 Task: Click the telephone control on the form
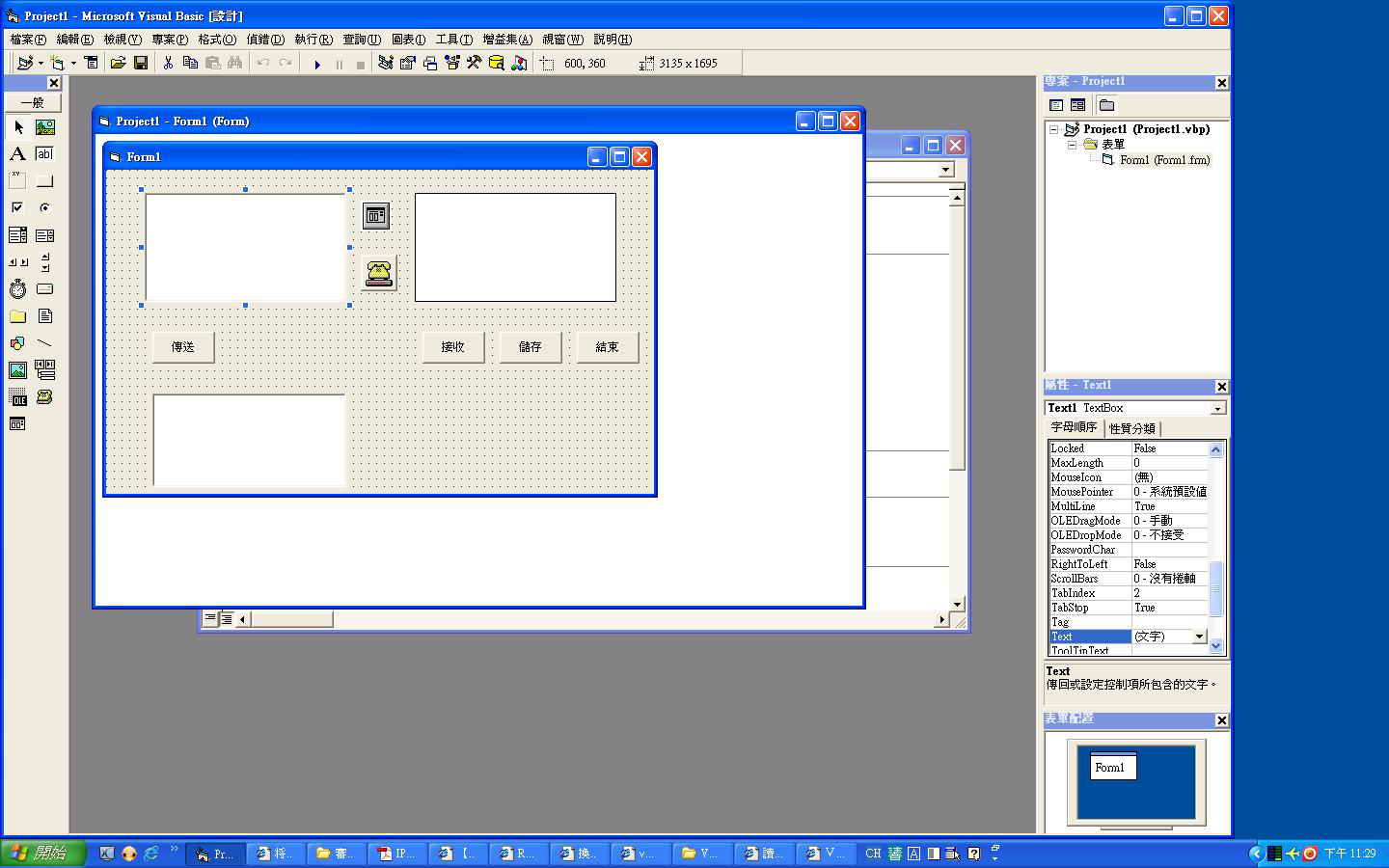pyautogui.click(x=378, y=273)
